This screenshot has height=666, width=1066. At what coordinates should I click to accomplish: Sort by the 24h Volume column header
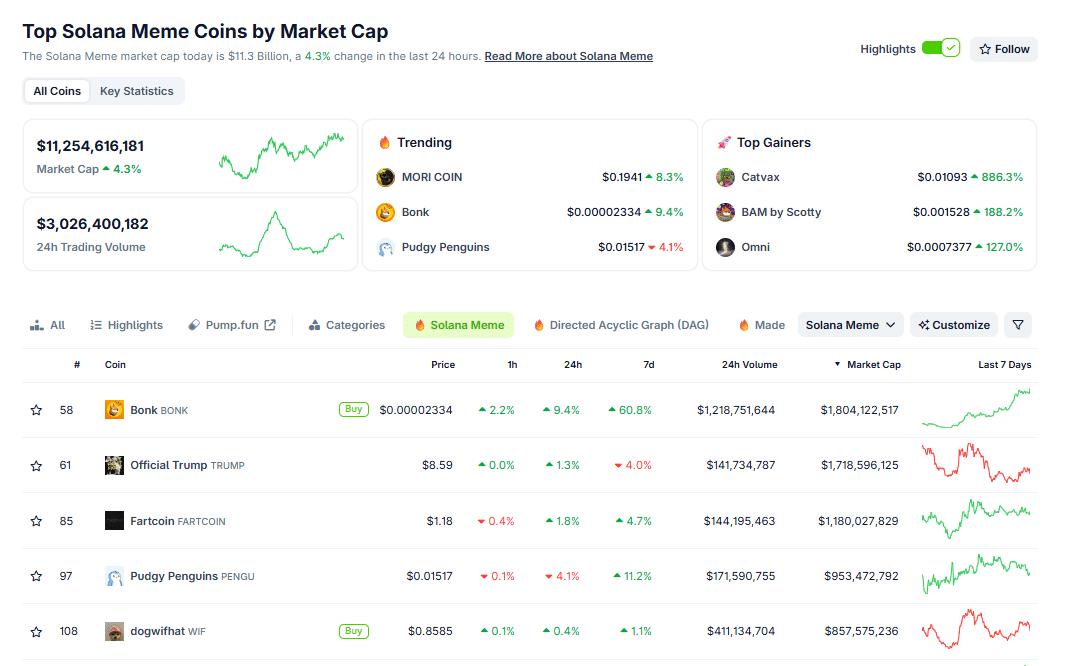(749, 365)
